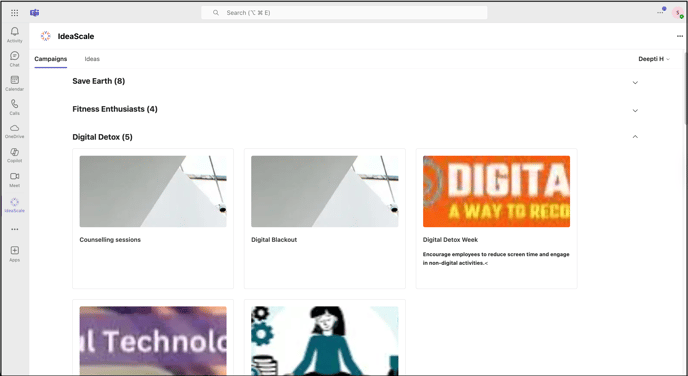This screenshot has width=688, height=376.
Task: Show more apps ellipsis in sidebar
Action: 14,229
